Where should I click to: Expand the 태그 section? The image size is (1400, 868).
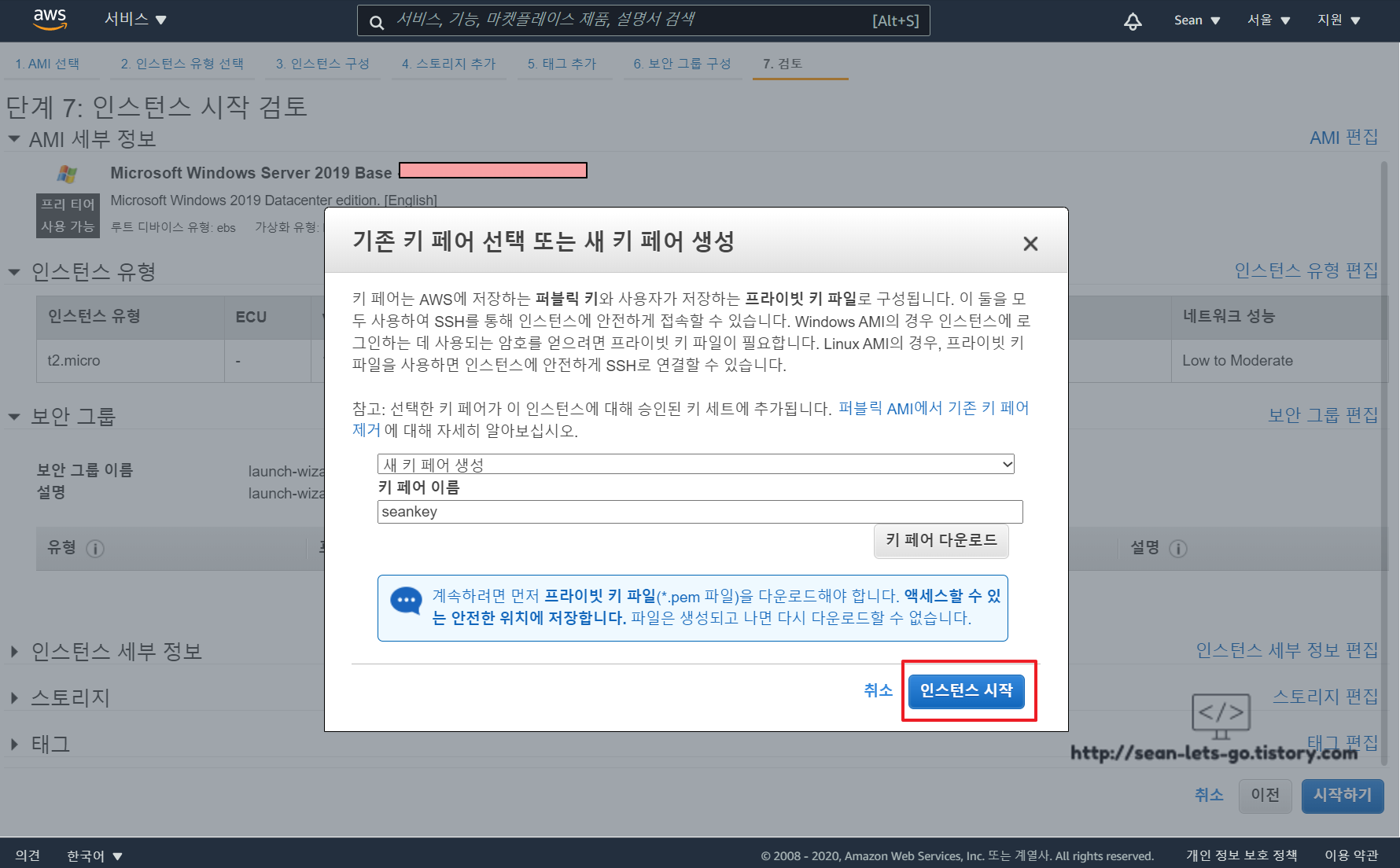14,745
